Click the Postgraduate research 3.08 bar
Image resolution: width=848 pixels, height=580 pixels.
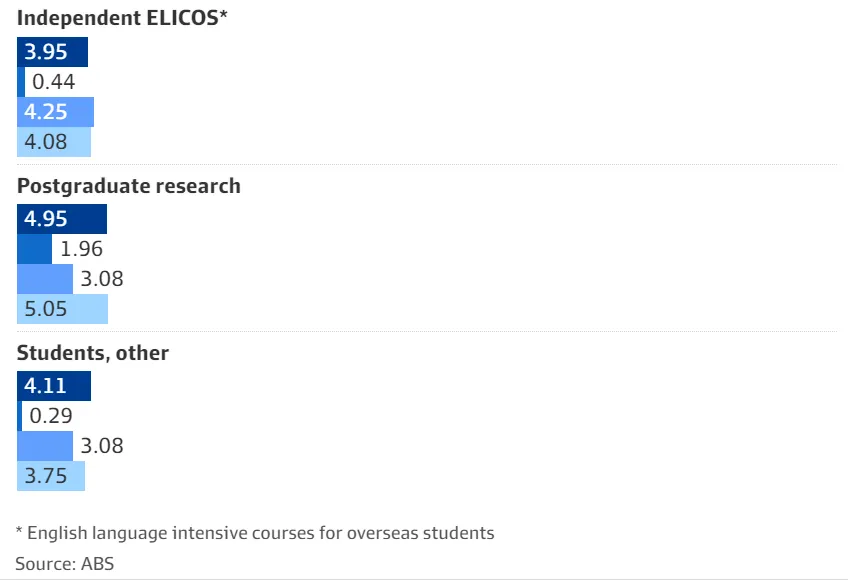[x=45, y=279]
